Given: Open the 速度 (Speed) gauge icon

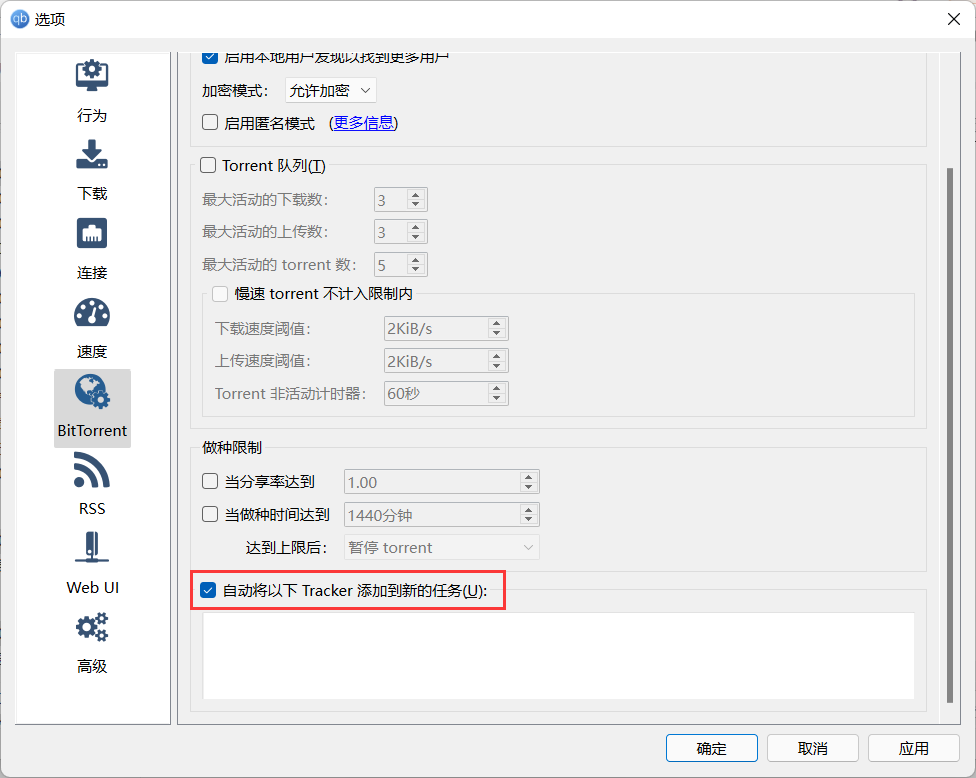Looking at the screenshot, I should [x=92, y=312].
